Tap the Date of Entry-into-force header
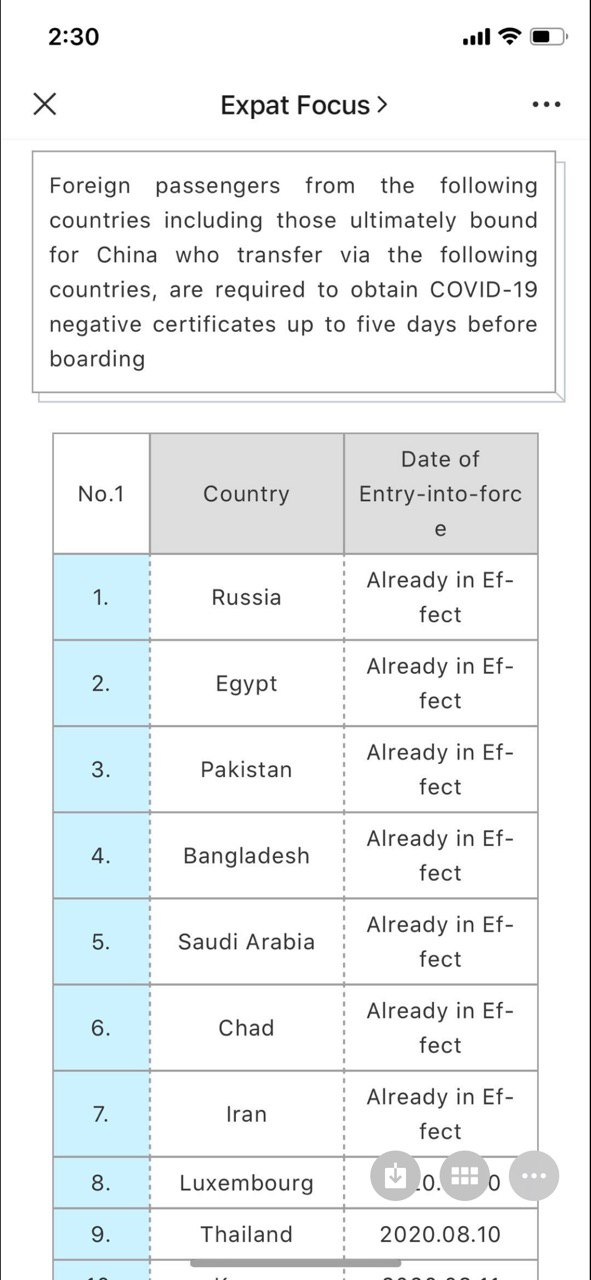 pyautogui.click(x=441, y=493)
